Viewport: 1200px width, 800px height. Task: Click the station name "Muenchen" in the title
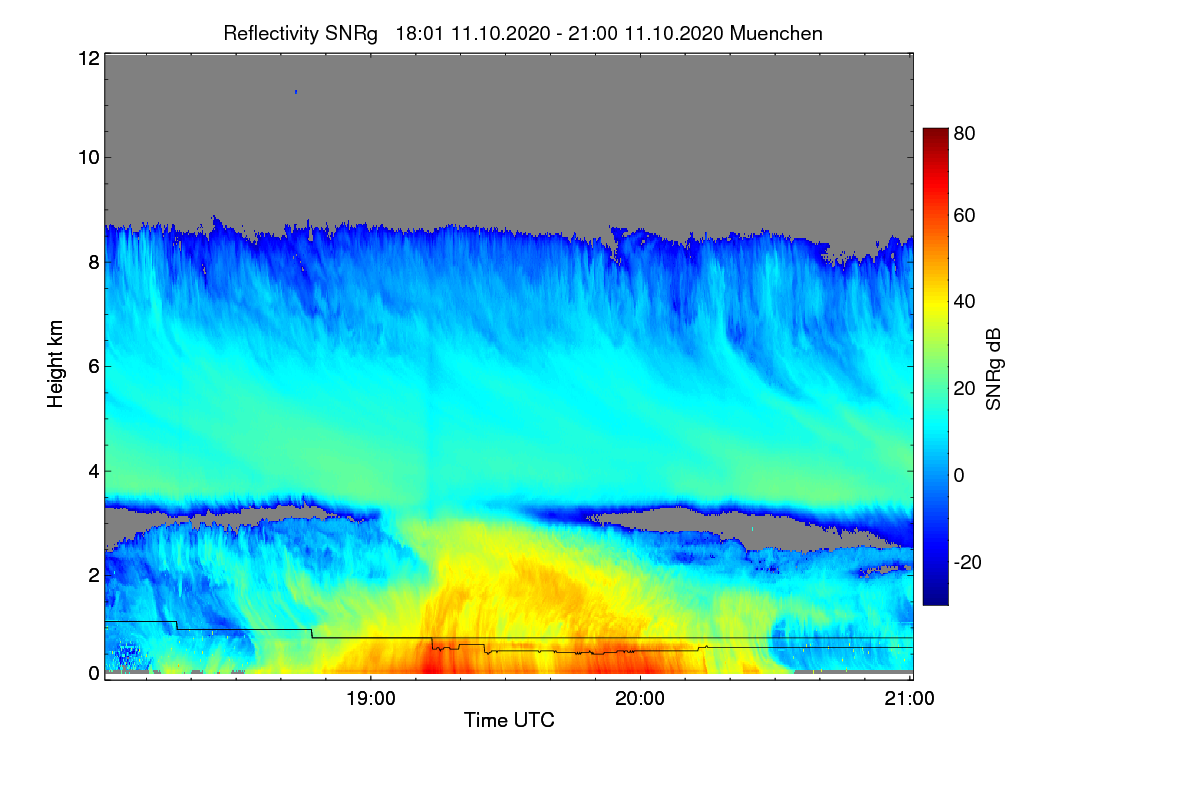click(777, 33)
